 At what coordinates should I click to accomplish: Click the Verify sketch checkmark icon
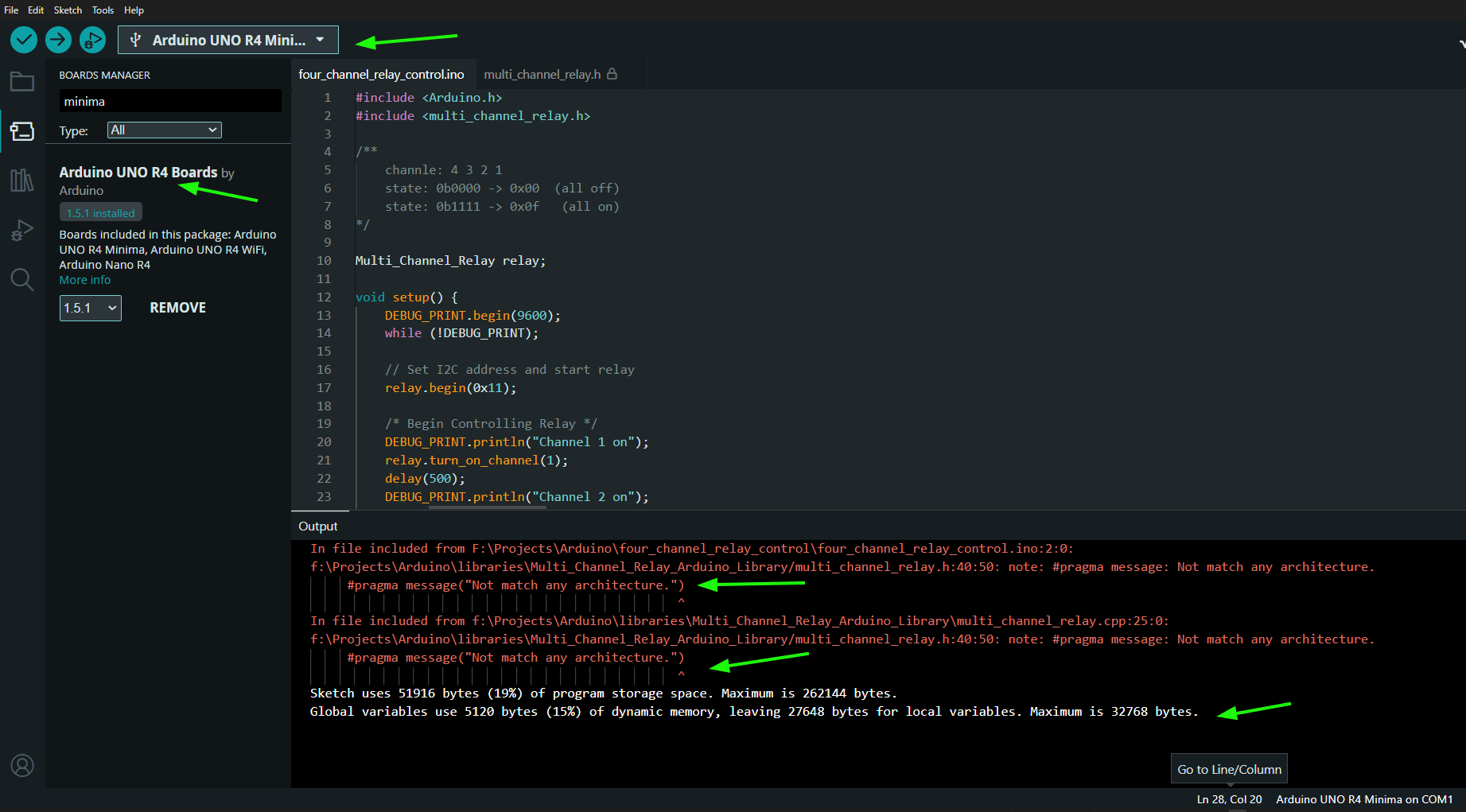click(24, 40)
